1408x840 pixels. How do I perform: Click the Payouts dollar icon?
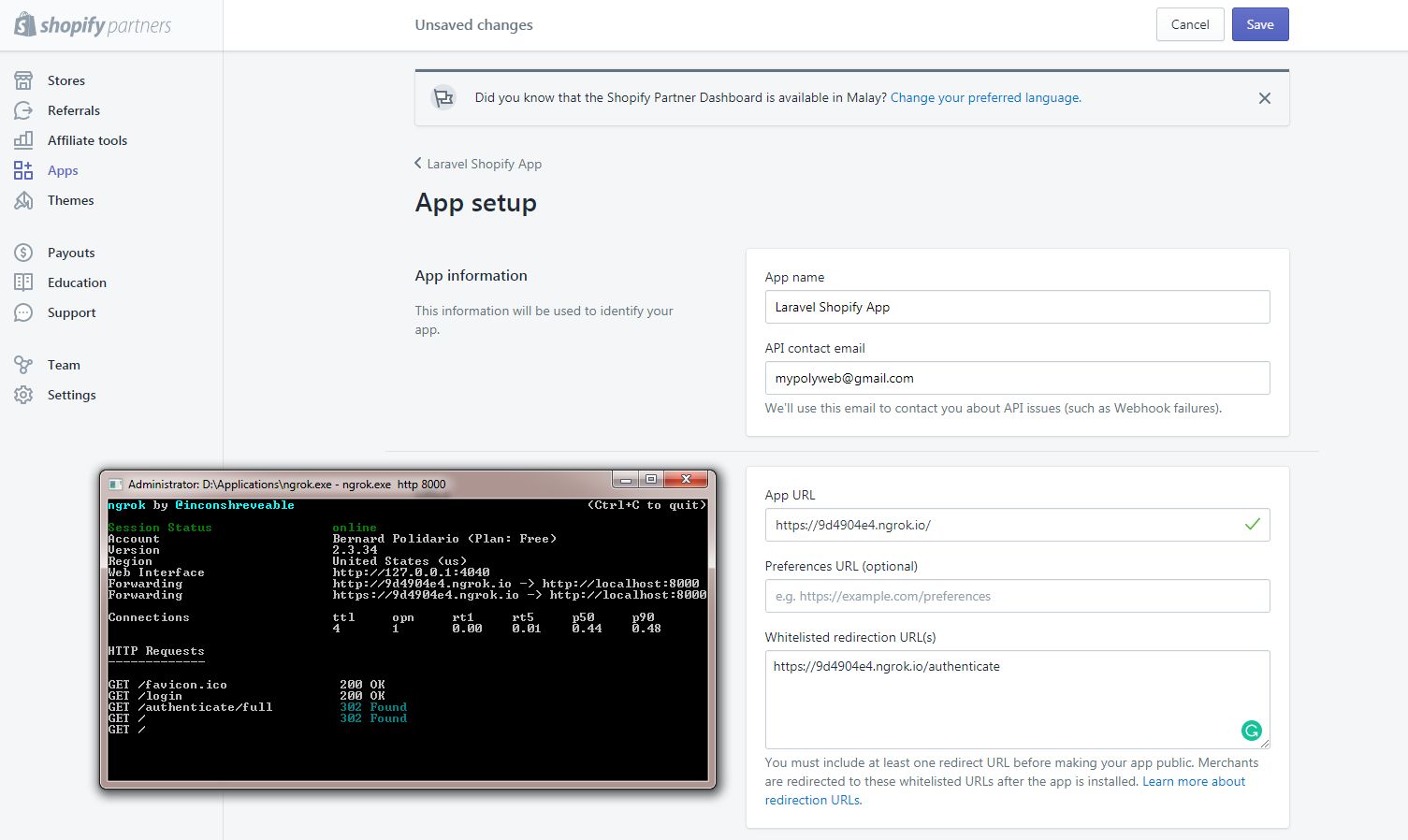[x=23, y=253]
